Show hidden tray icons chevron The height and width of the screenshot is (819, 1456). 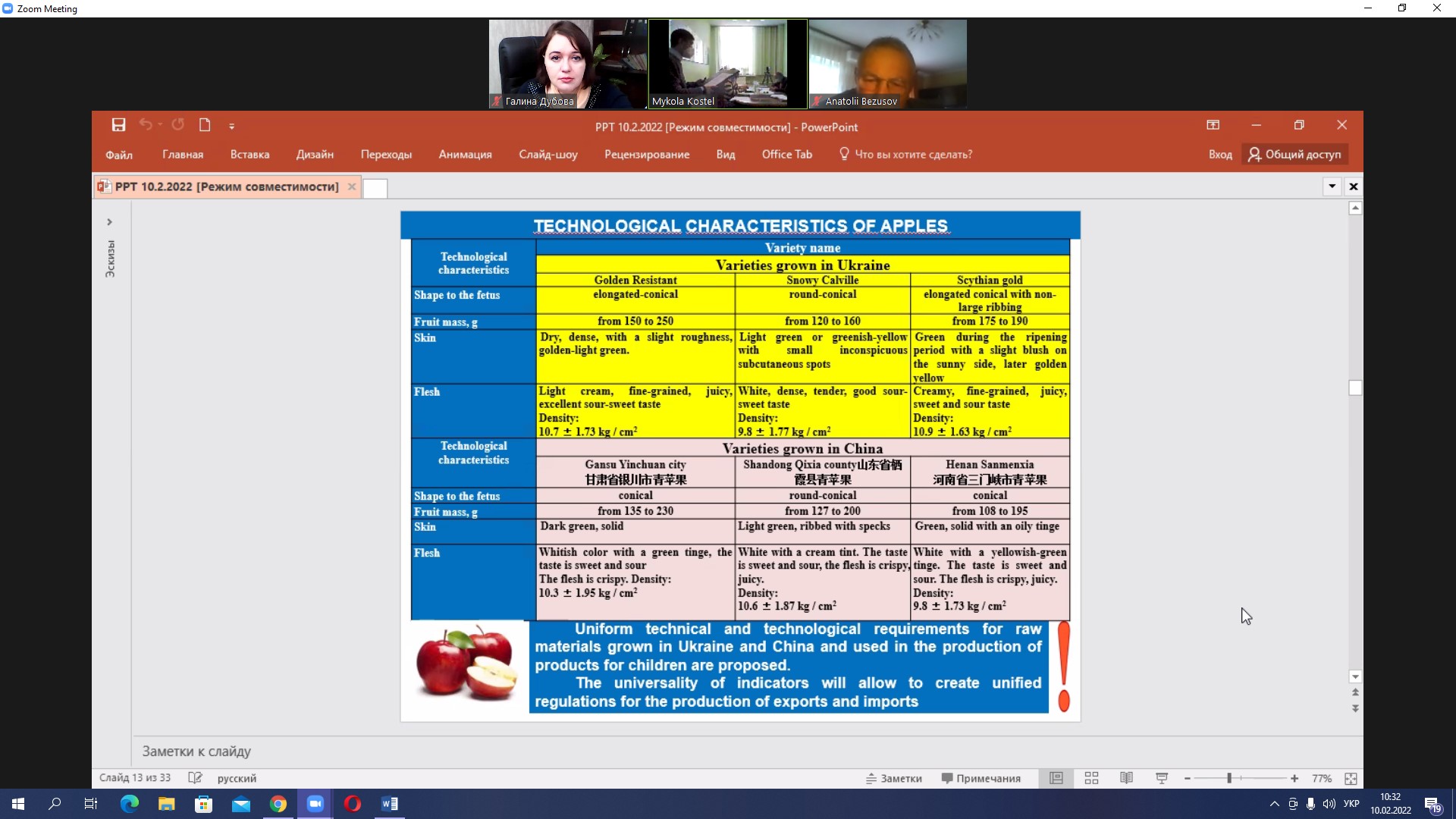1274,804
